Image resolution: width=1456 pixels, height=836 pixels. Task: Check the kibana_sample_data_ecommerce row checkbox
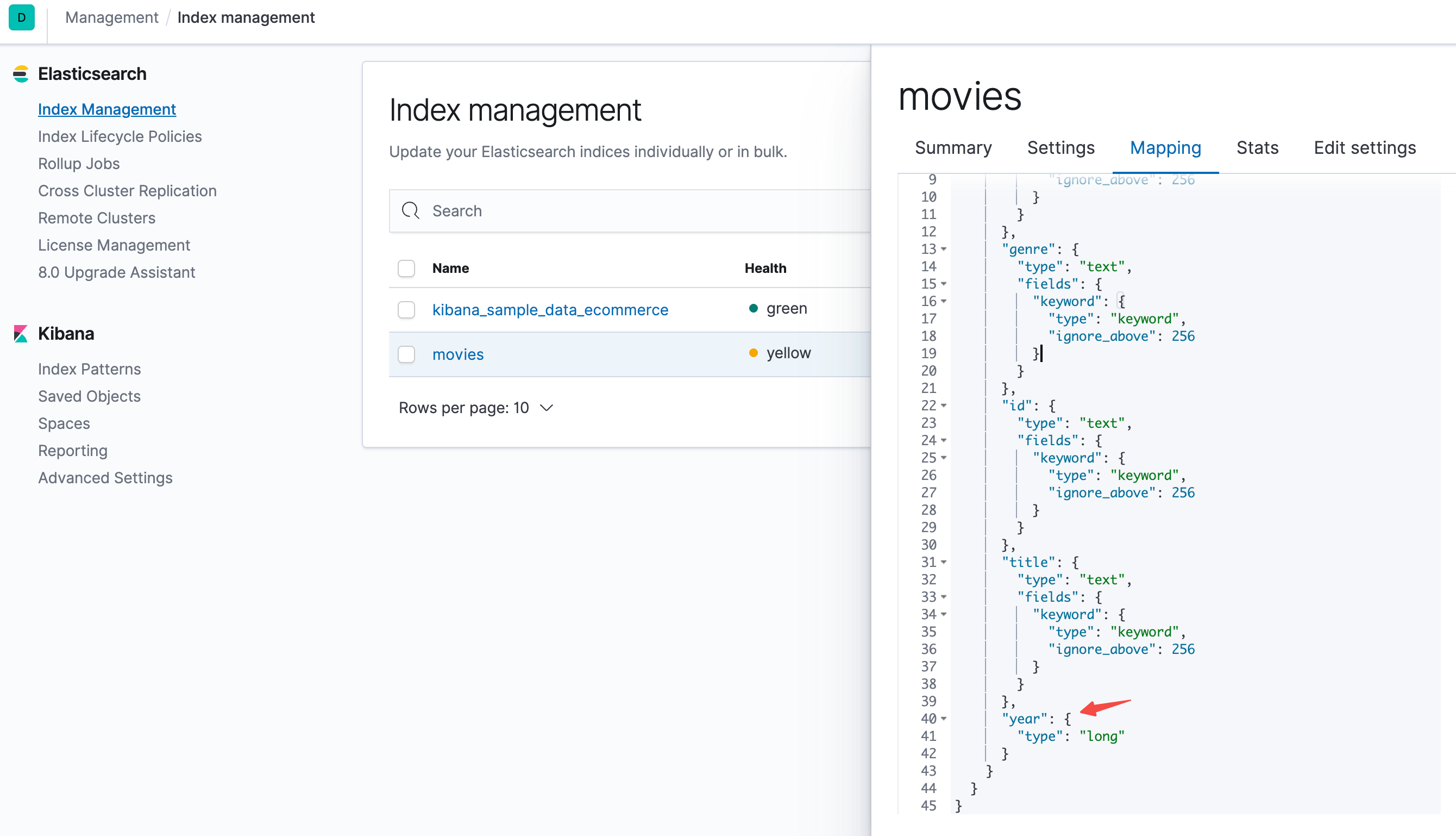pos(406,309)
